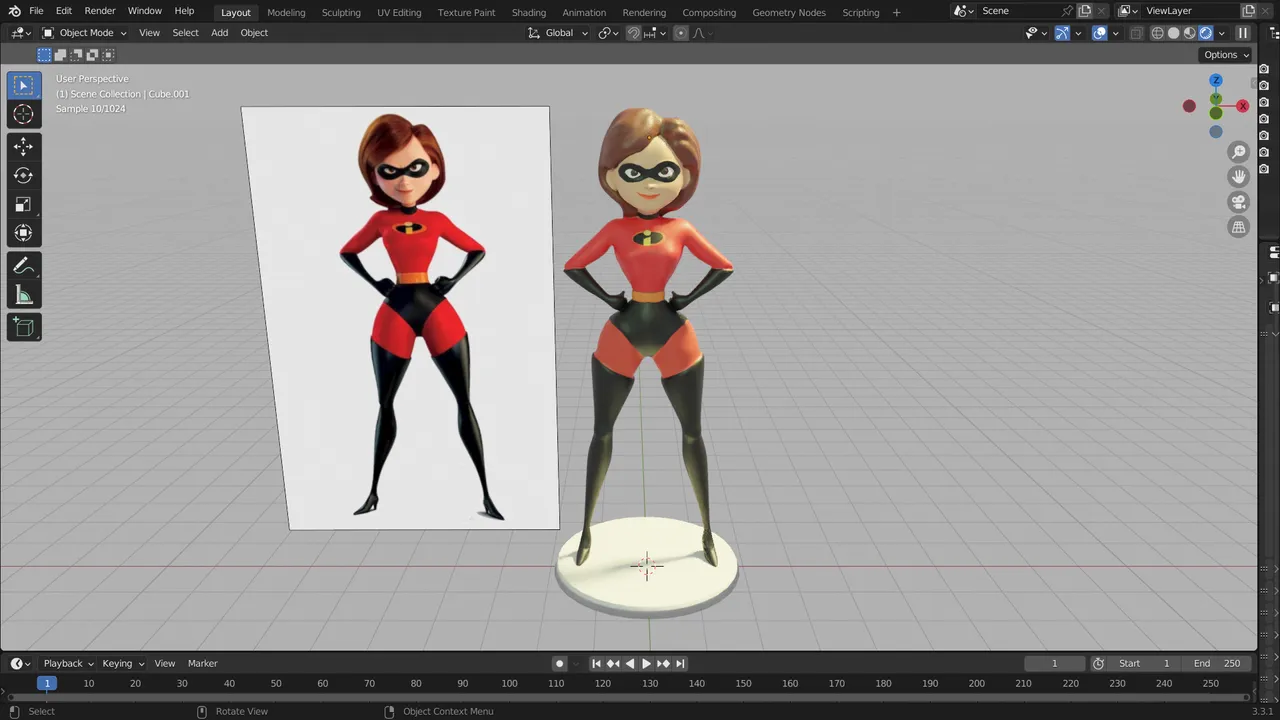The image size is (1280, 720).
Task: Open the pivot point dropdown
Action: [x=608, y=33]
